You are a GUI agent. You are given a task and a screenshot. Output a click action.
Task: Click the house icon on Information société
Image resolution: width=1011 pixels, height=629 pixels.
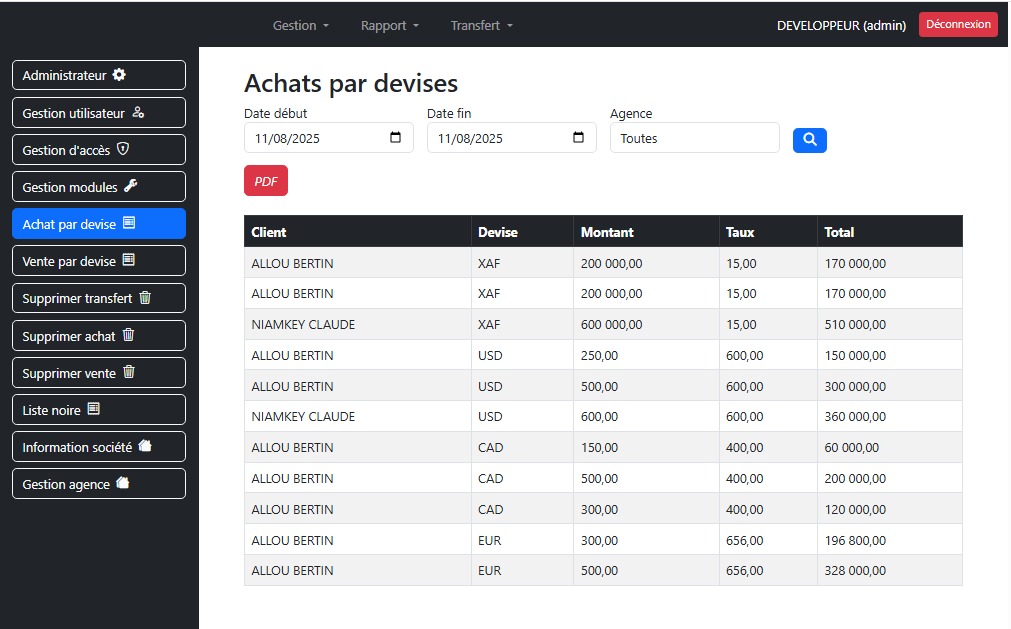(145, 447)
